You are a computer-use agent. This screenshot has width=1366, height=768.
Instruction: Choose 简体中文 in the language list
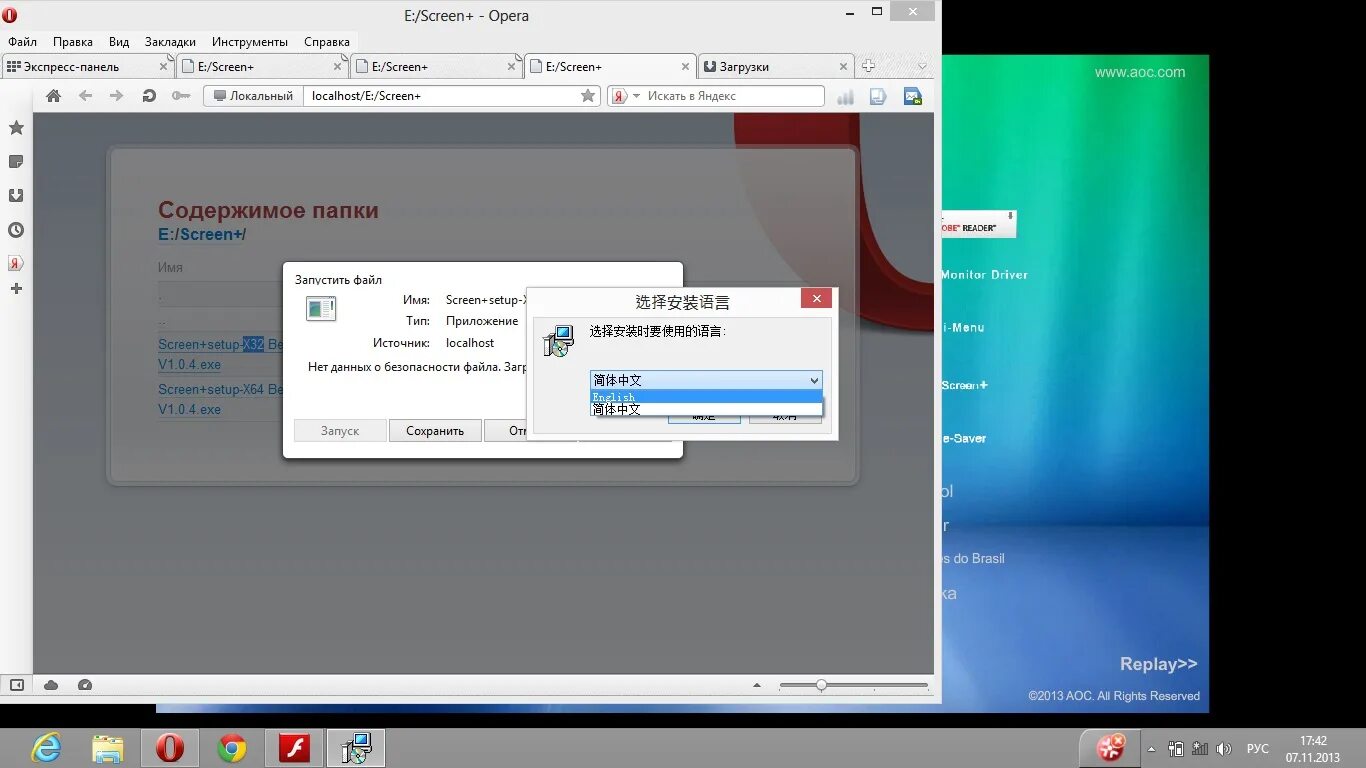(x=706, y=409)
